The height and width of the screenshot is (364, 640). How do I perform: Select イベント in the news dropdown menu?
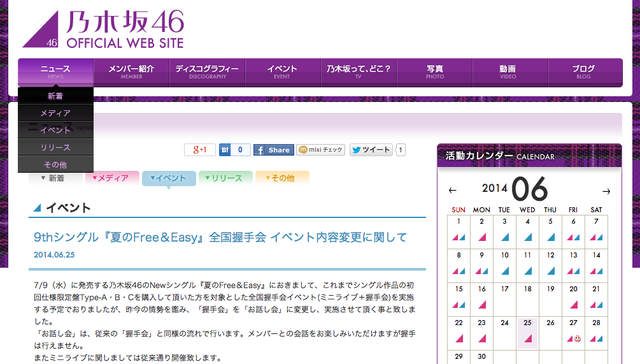[x=56, y=130]
